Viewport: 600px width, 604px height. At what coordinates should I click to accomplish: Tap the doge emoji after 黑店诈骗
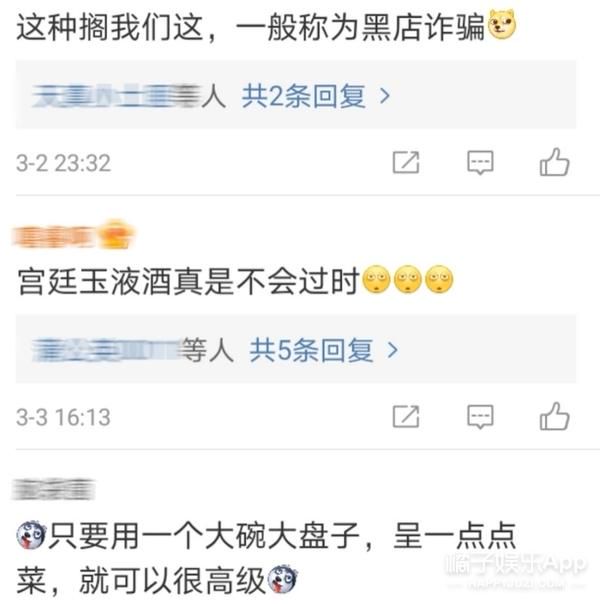point(502,25)
